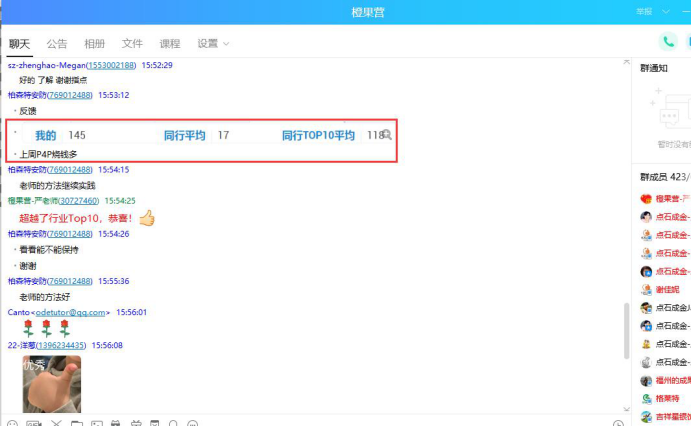Open the title bar chevron menu
Image resolution: width=691 pixels, height=427 pixels.
click(666, 11)
